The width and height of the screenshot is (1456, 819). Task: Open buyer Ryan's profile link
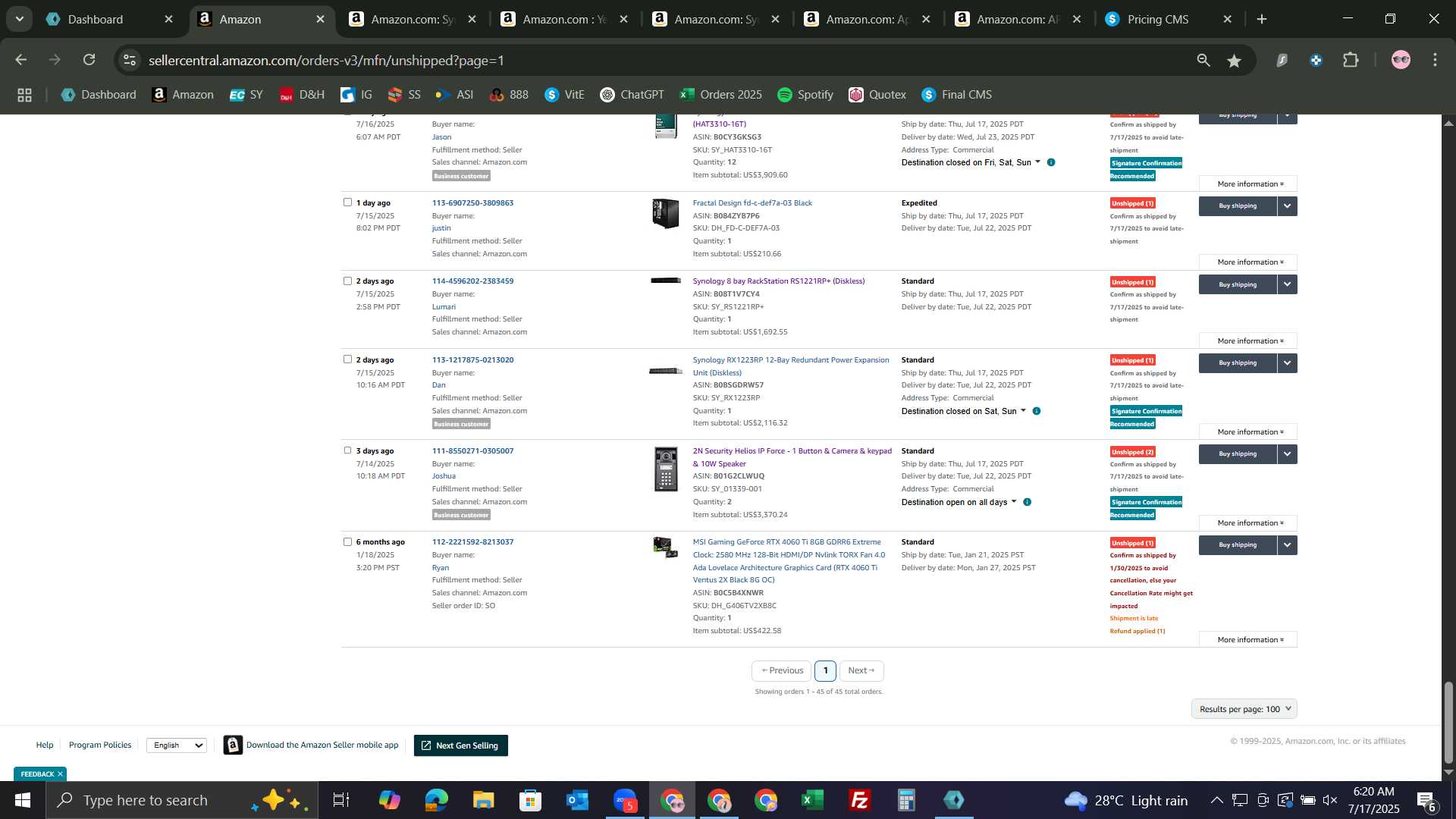tap(441, 567)
